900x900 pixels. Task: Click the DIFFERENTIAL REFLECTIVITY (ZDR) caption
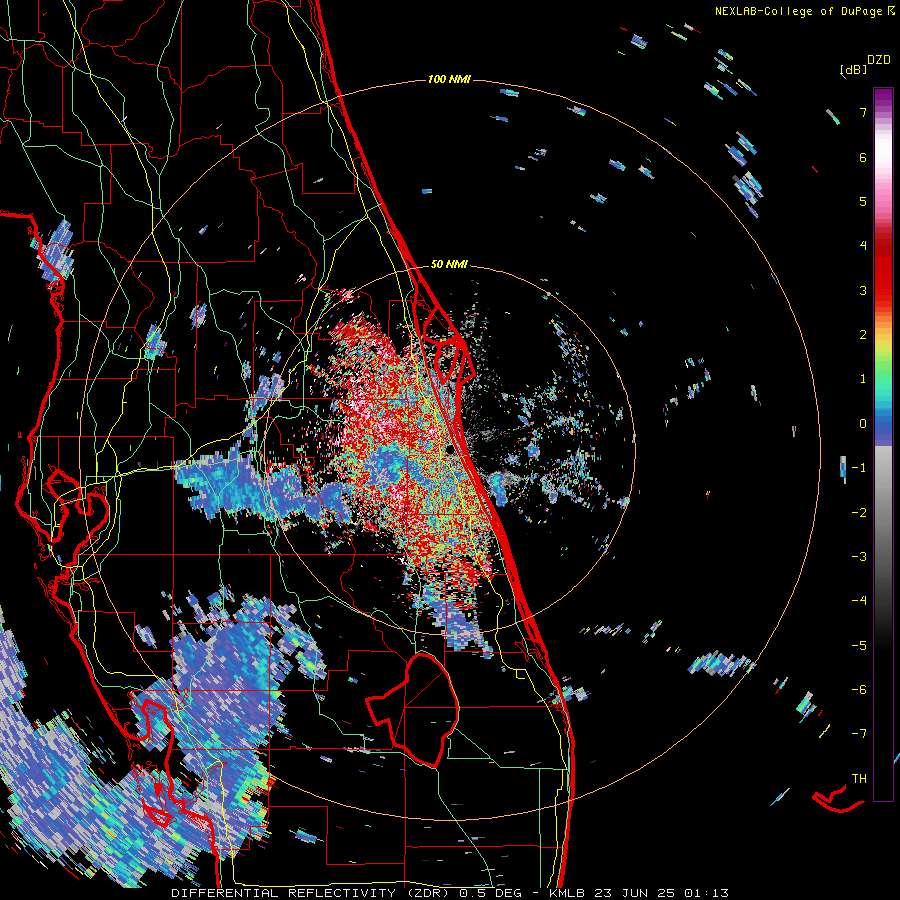click(x=312, y=893)
